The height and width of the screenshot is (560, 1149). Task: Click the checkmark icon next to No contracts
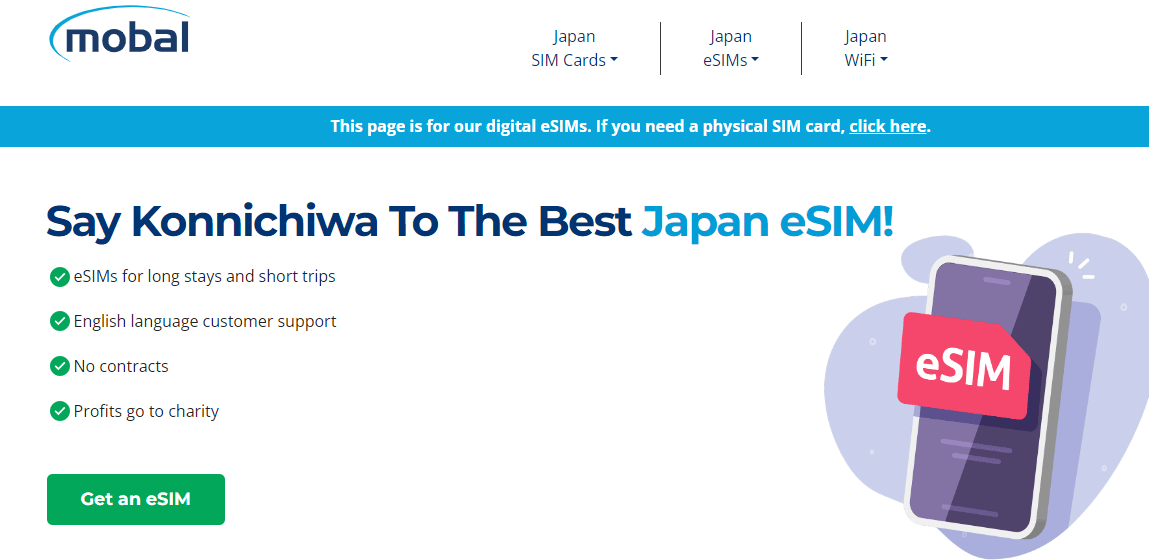pyautogui.click(x=59, y=366)
